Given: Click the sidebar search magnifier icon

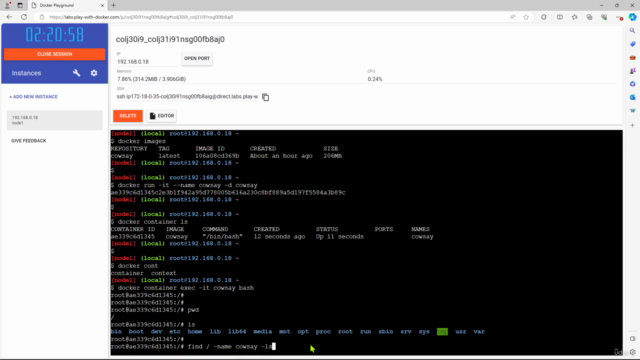Looking at the screenshot, I should click(x=632, y=31).
